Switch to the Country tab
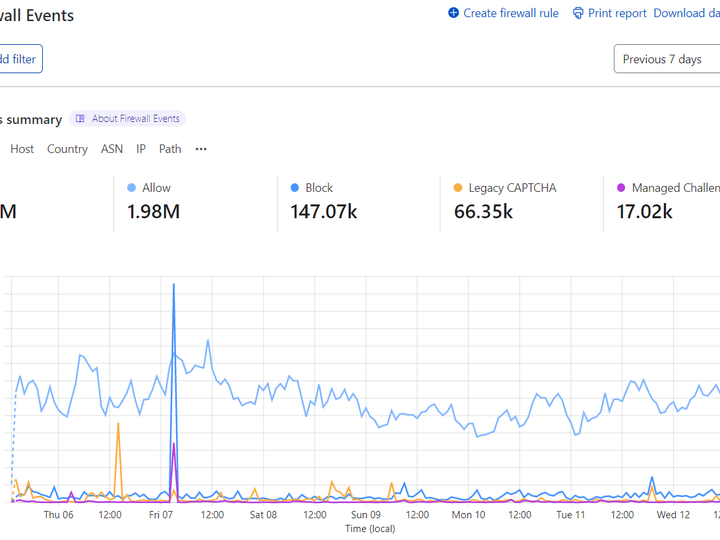Viewport: 720px width, 540px height. pyautogui.click(x=67, y=149)
